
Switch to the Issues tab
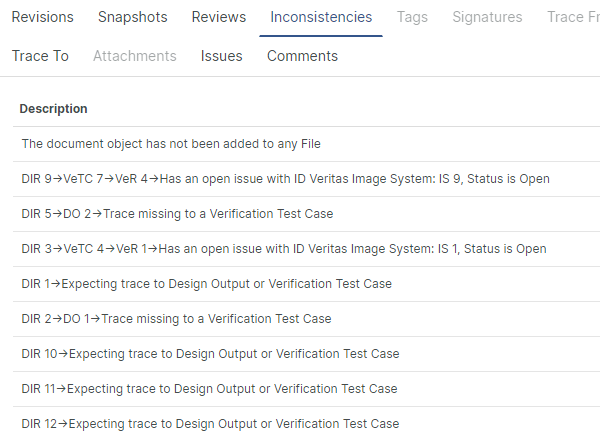coord(221,56)
